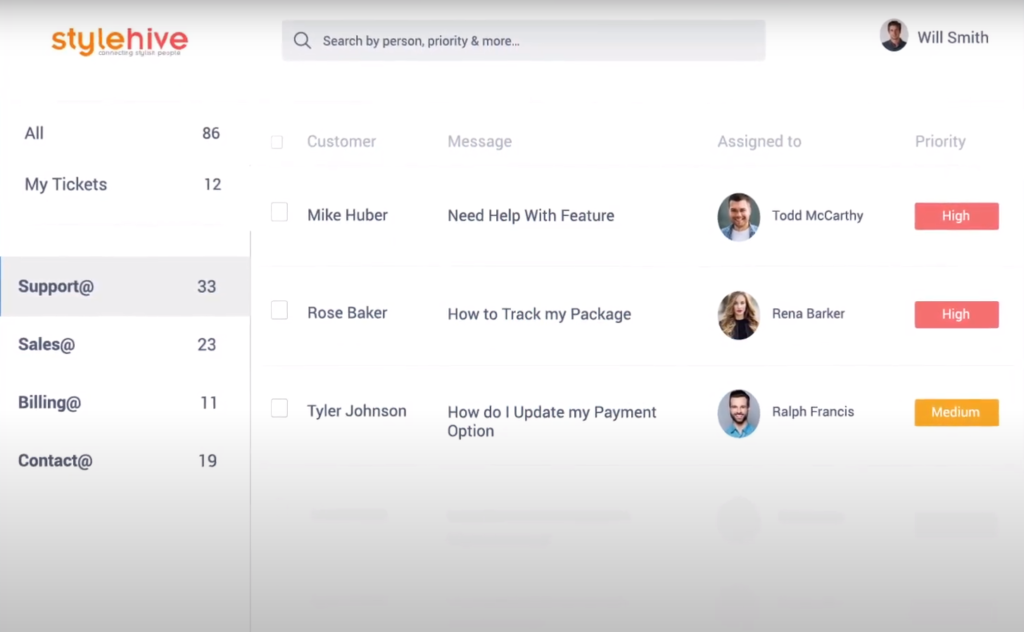Click Ralph Francis's avatar photo

tap(738, 413)
